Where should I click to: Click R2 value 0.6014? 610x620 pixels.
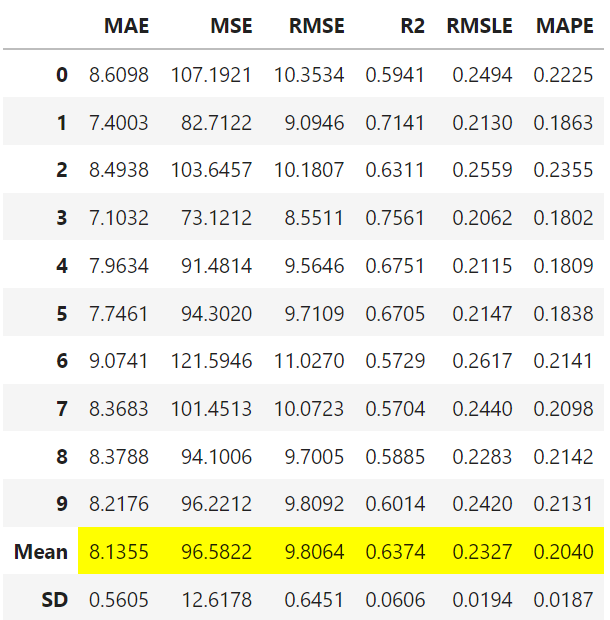395,504
